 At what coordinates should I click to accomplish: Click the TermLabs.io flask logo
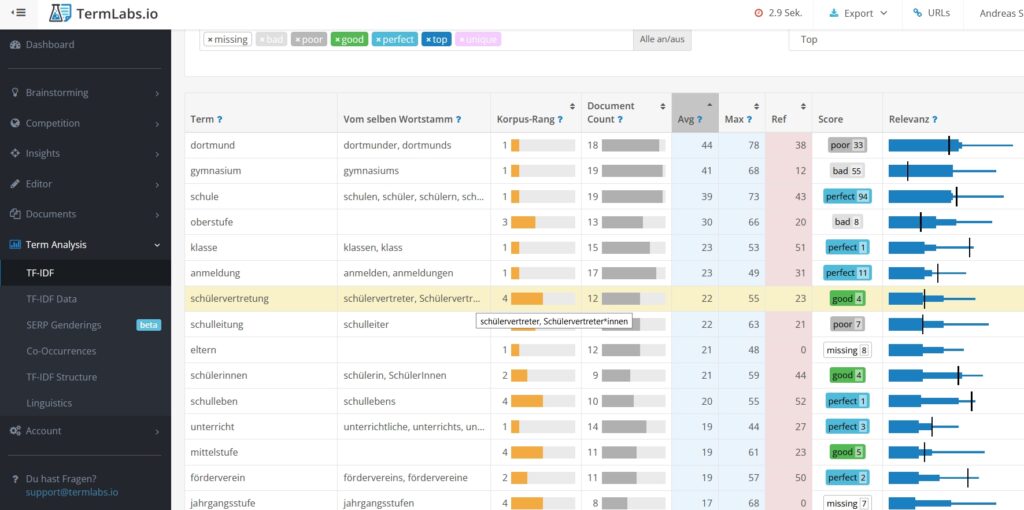click(x=60, y=13)
